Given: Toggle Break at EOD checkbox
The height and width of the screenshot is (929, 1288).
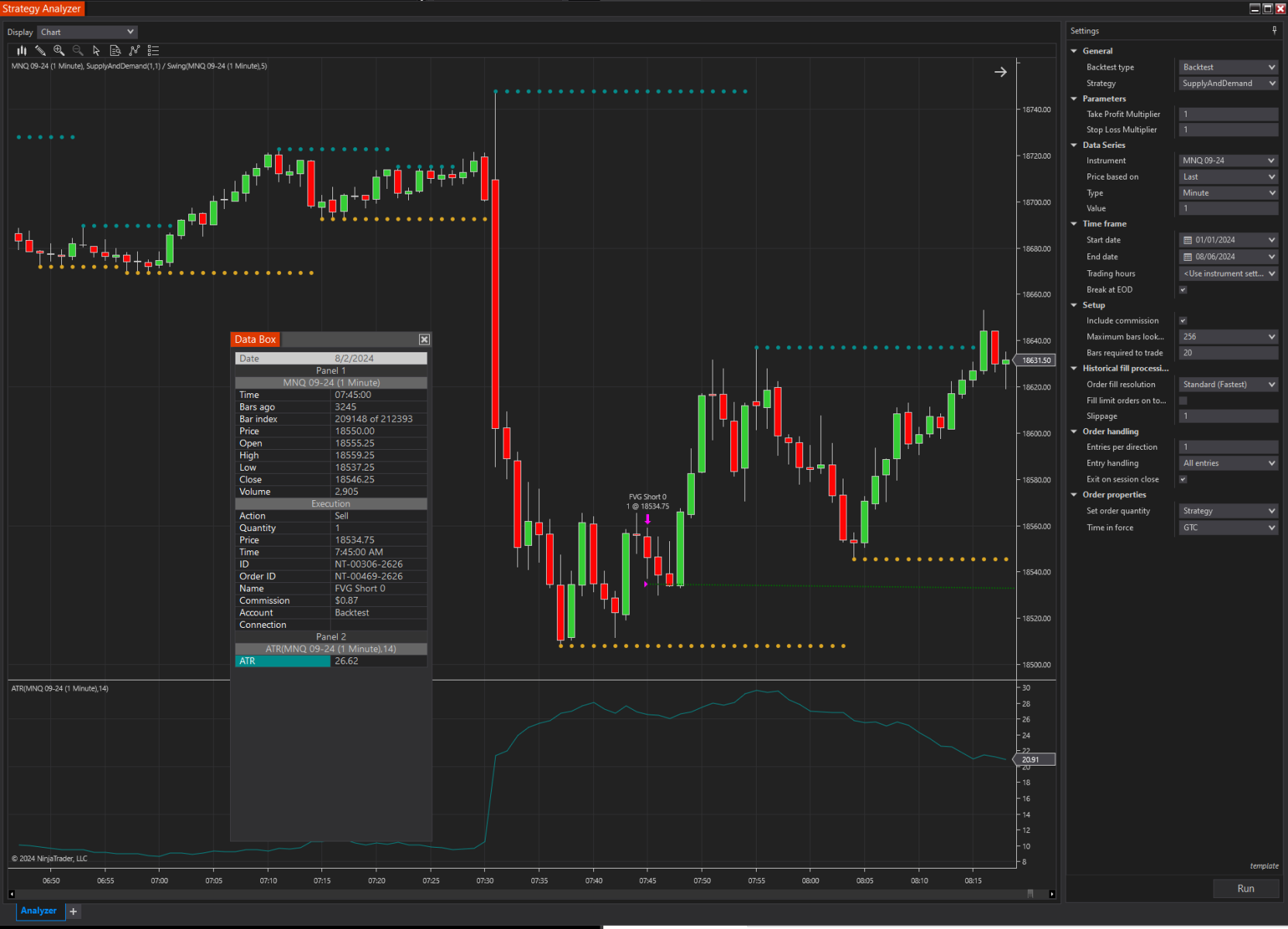Looking at the screenshot, I should [x=1183, y=290].
